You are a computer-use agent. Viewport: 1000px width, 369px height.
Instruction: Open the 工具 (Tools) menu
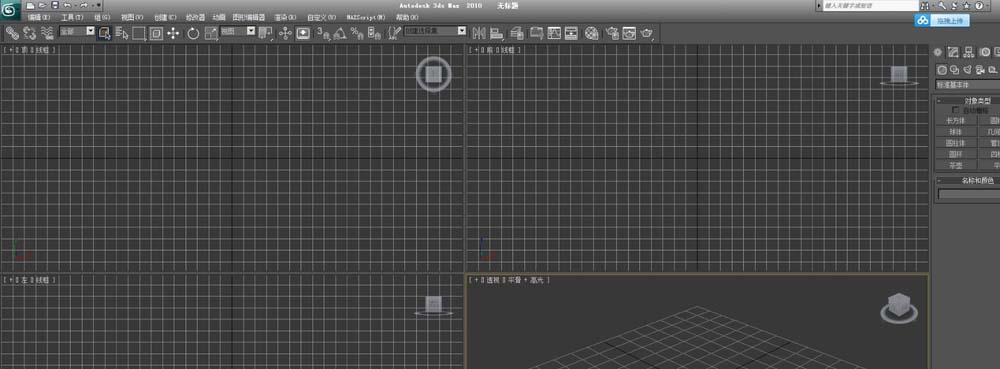coord(72,17)
